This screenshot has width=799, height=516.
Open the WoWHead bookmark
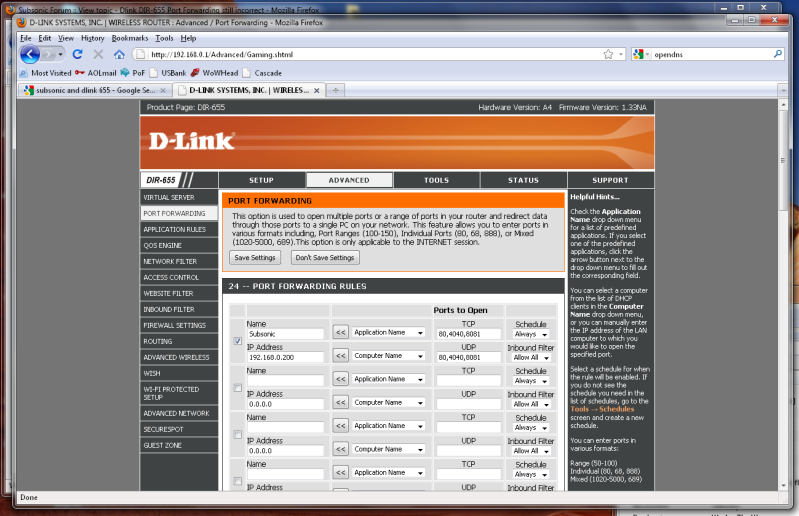pos(215,73)
